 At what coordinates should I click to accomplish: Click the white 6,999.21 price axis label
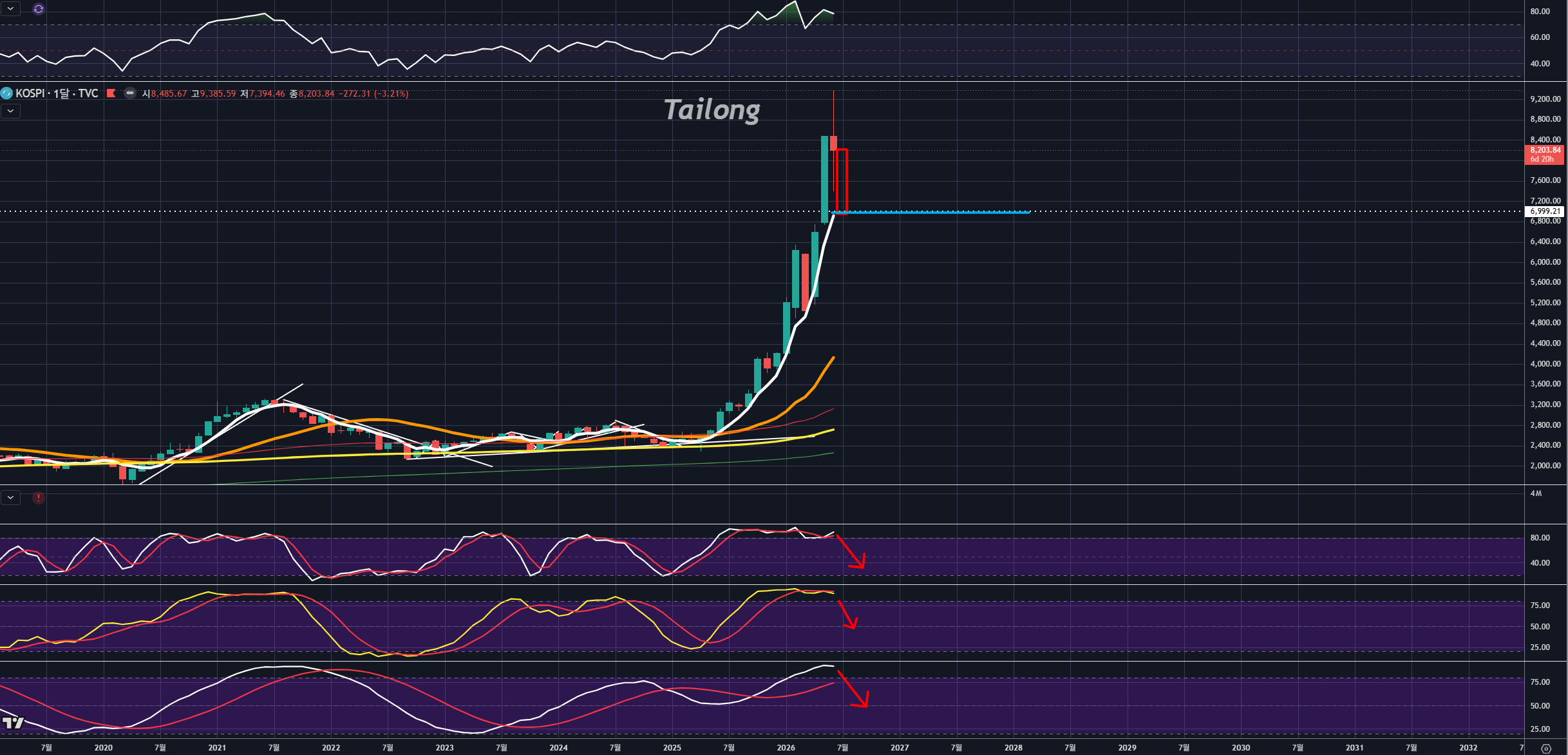(1544, 211)
